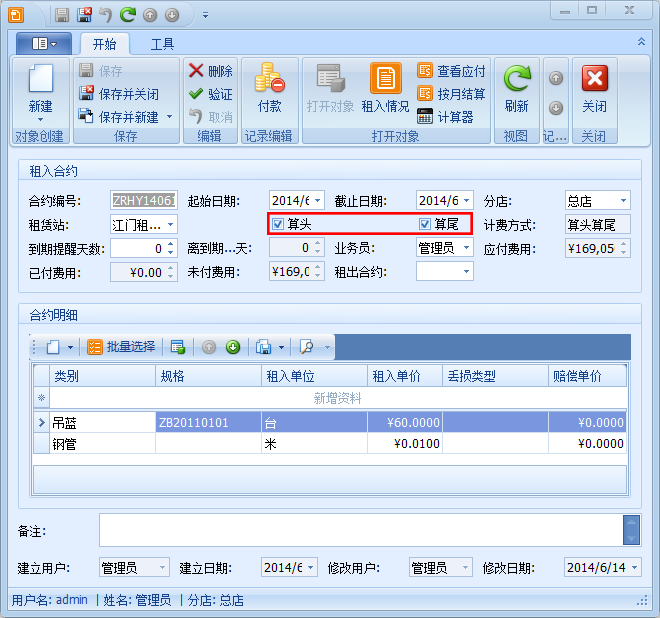Click the large 刷新 refresh button
Viewport: 660px width, 618px height.
click(516, 89)
